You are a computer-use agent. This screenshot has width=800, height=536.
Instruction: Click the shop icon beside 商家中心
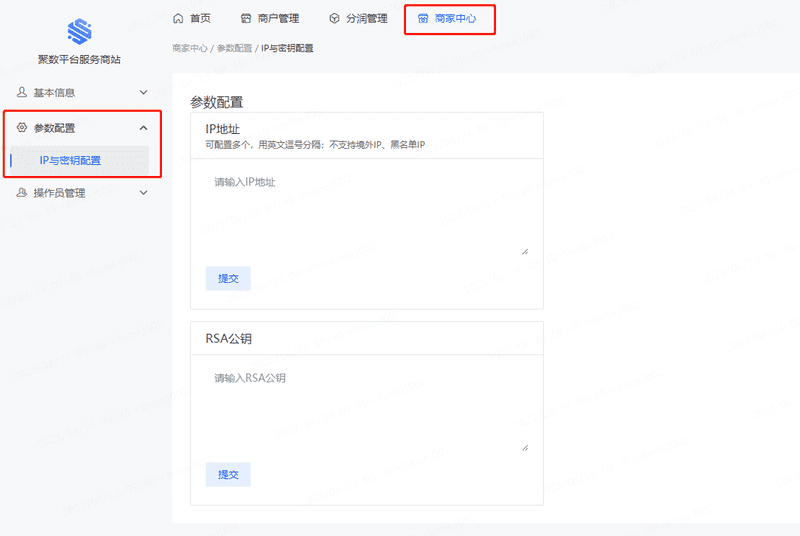(423, 18)
